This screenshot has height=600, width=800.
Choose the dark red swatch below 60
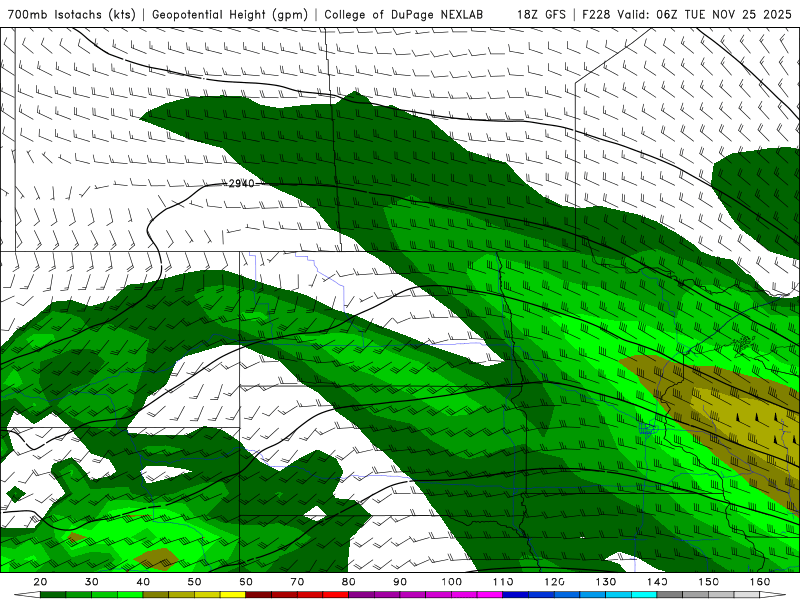pyautogui.click(x=259, y=595)
